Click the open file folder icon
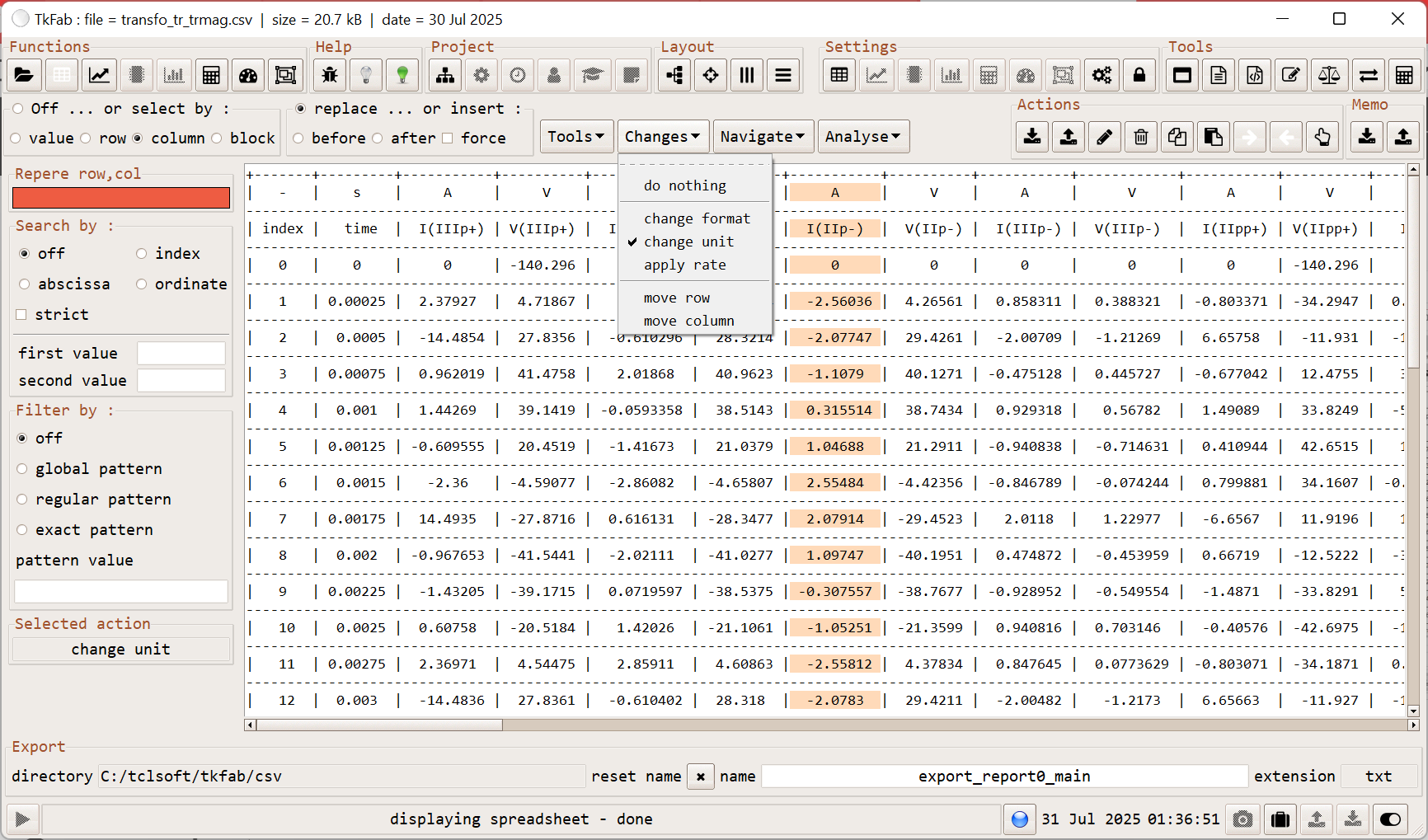 [x=24, y=76]
